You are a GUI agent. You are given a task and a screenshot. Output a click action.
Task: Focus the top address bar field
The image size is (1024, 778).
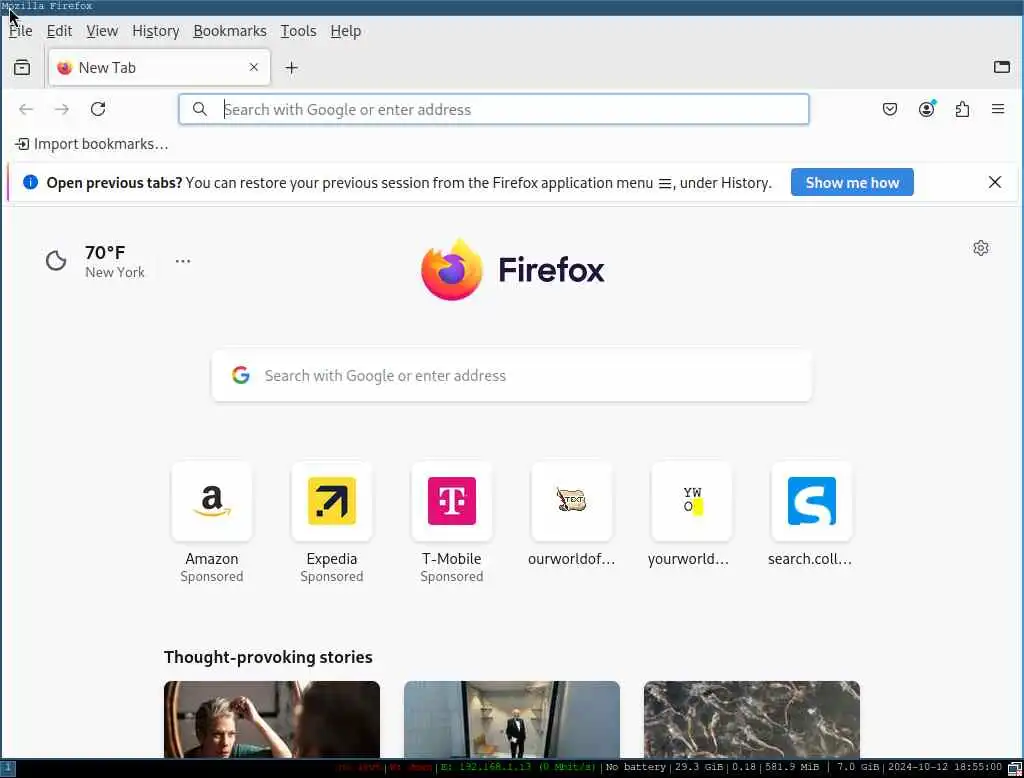494,109
